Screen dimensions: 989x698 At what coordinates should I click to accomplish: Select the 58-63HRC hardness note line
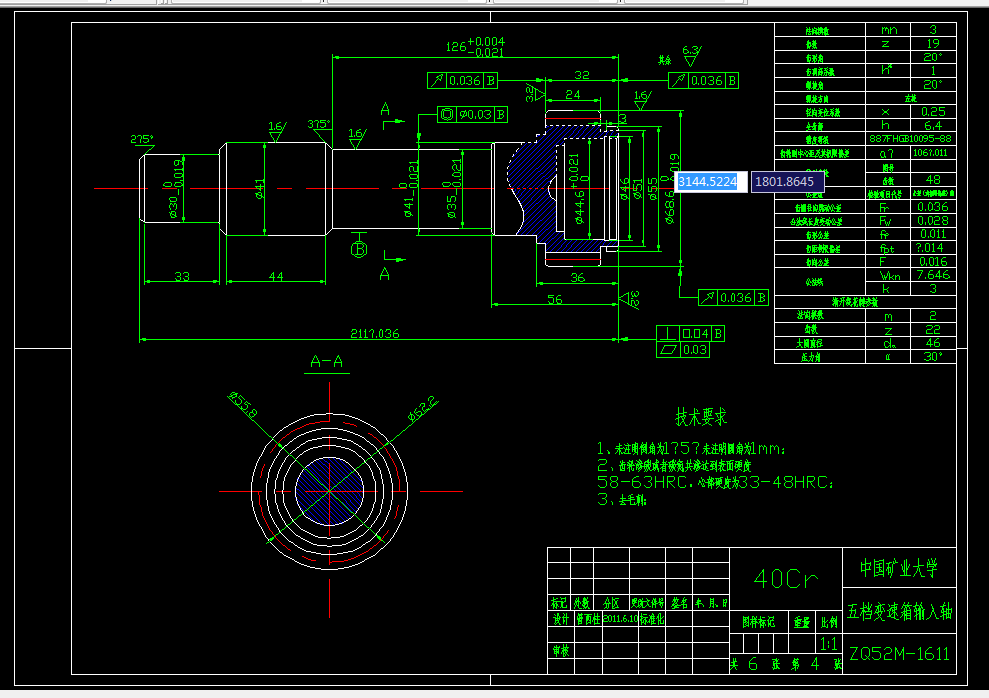(x=715, y=482)
